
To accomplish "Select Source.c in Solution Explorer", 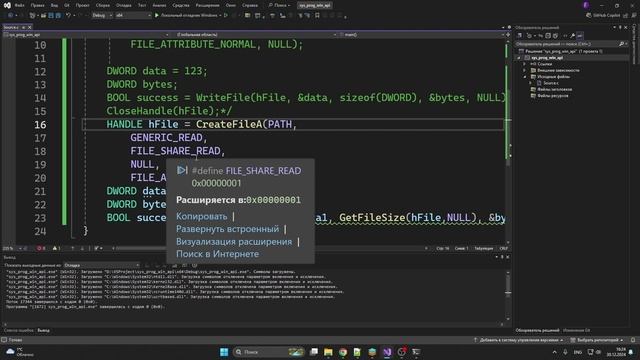I will [x=551, y=83].
